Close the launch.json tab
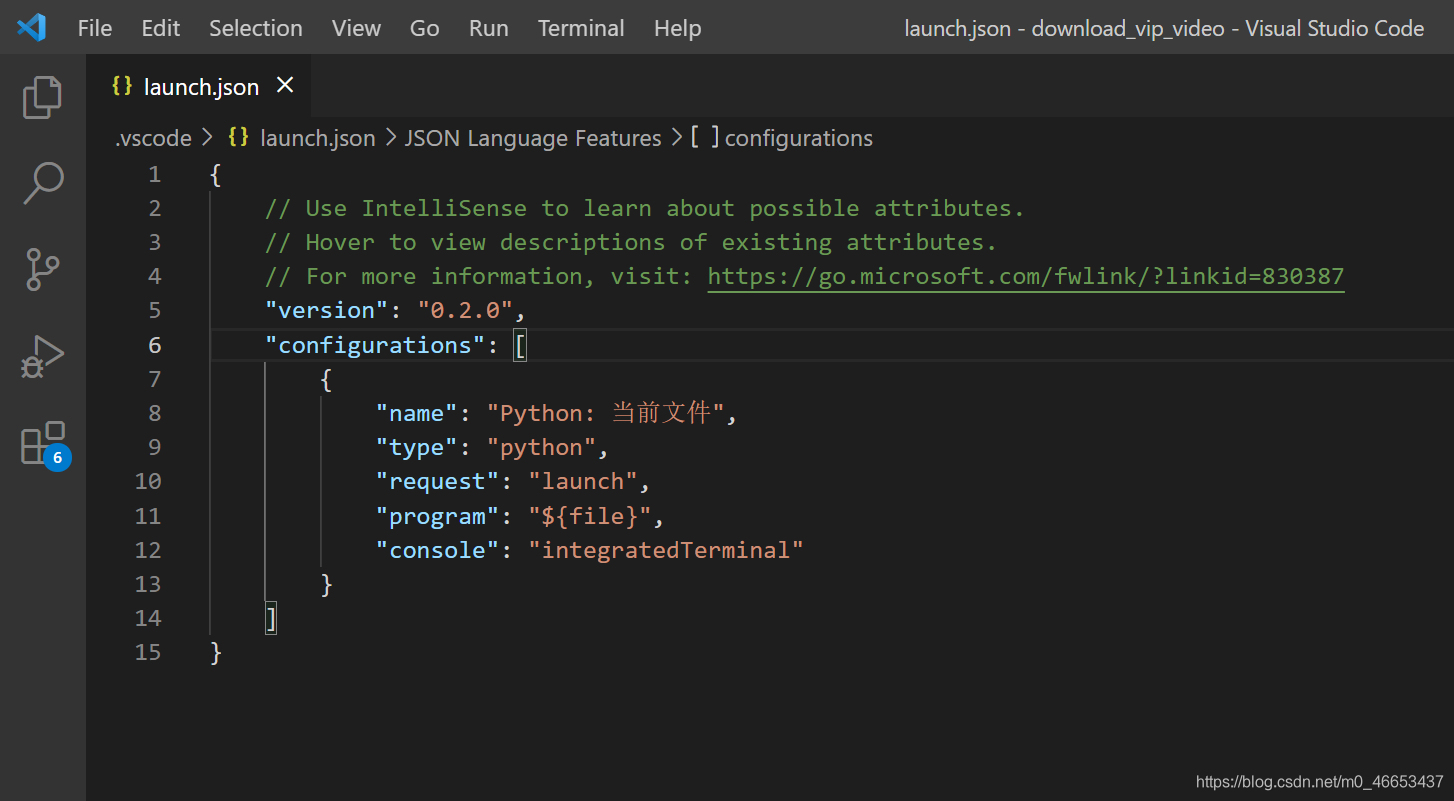The width and height of the screenshot is (1454, 801). [285, 86]
